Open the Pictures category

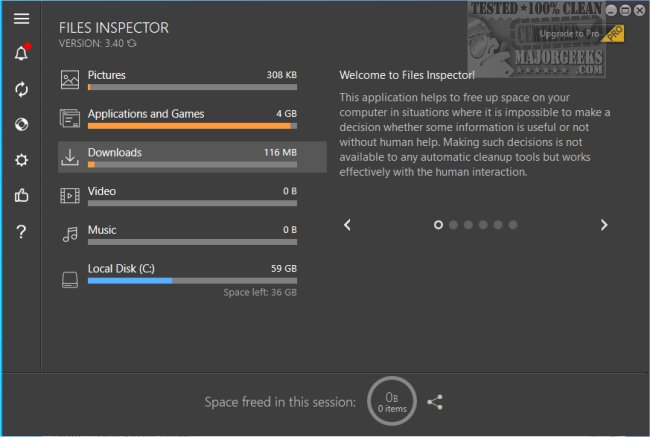point(192,80)
